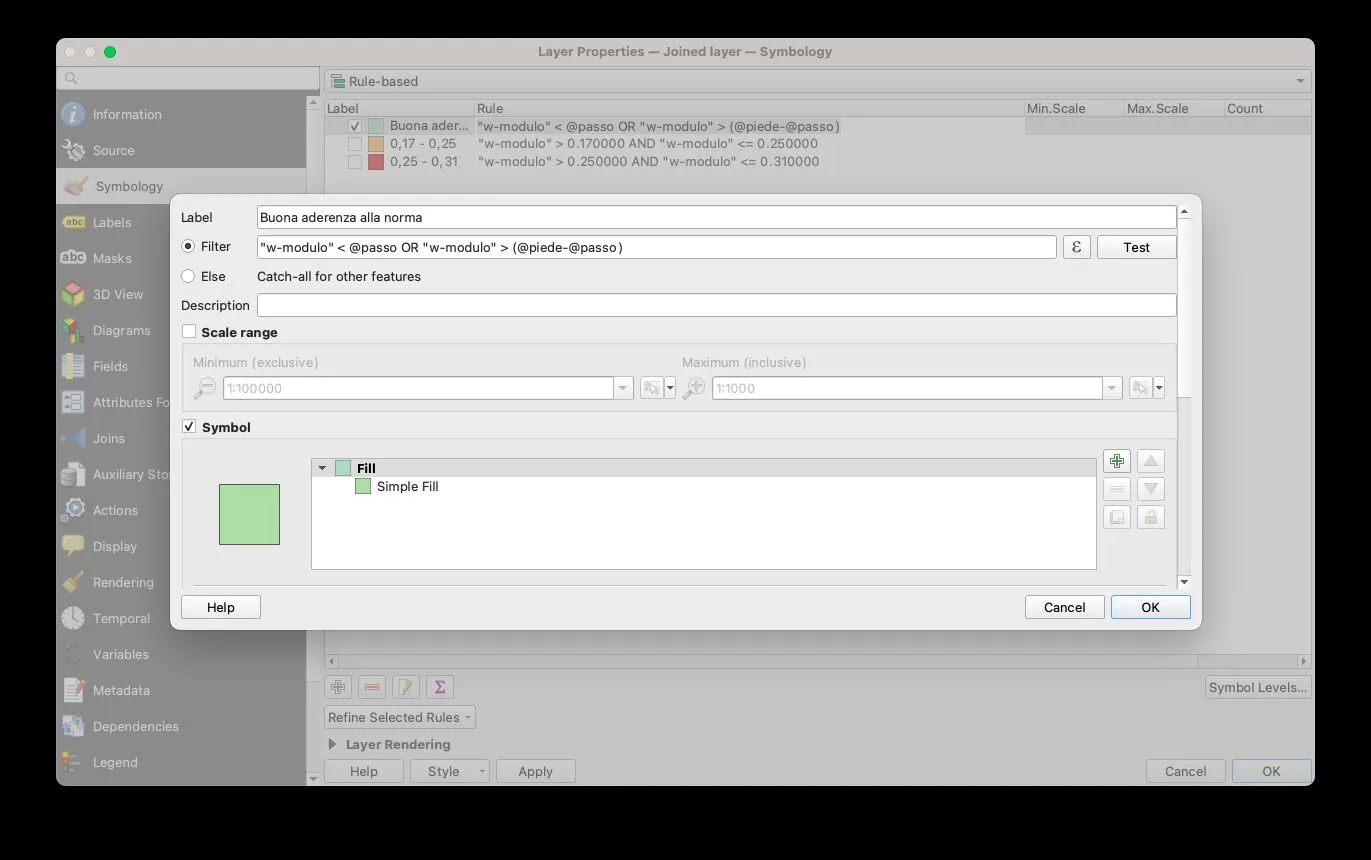Duplicate the symbol layer icon

point(1116,517)
